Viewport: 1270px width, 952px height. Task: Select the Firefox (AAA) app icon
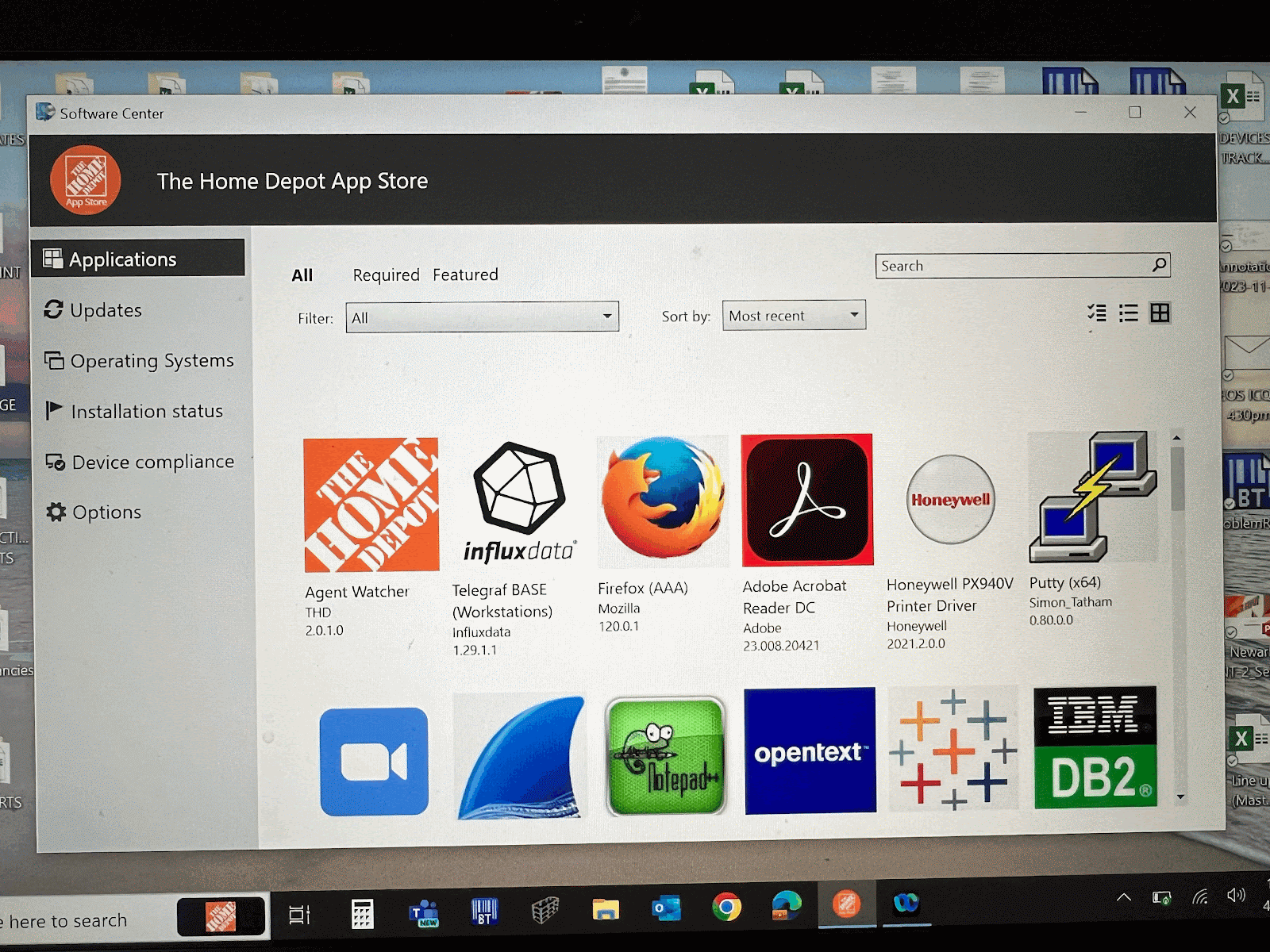pyautogui.click(x=663, y=500)
